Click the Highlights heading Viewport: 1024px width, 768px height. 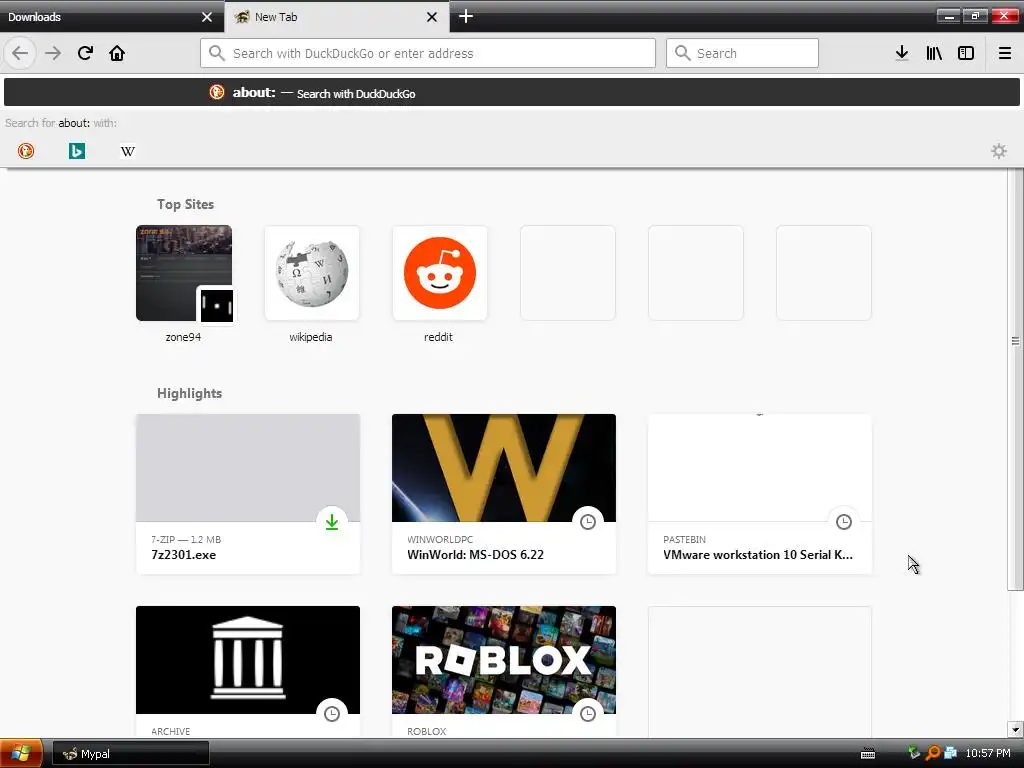tap(189, 393)
